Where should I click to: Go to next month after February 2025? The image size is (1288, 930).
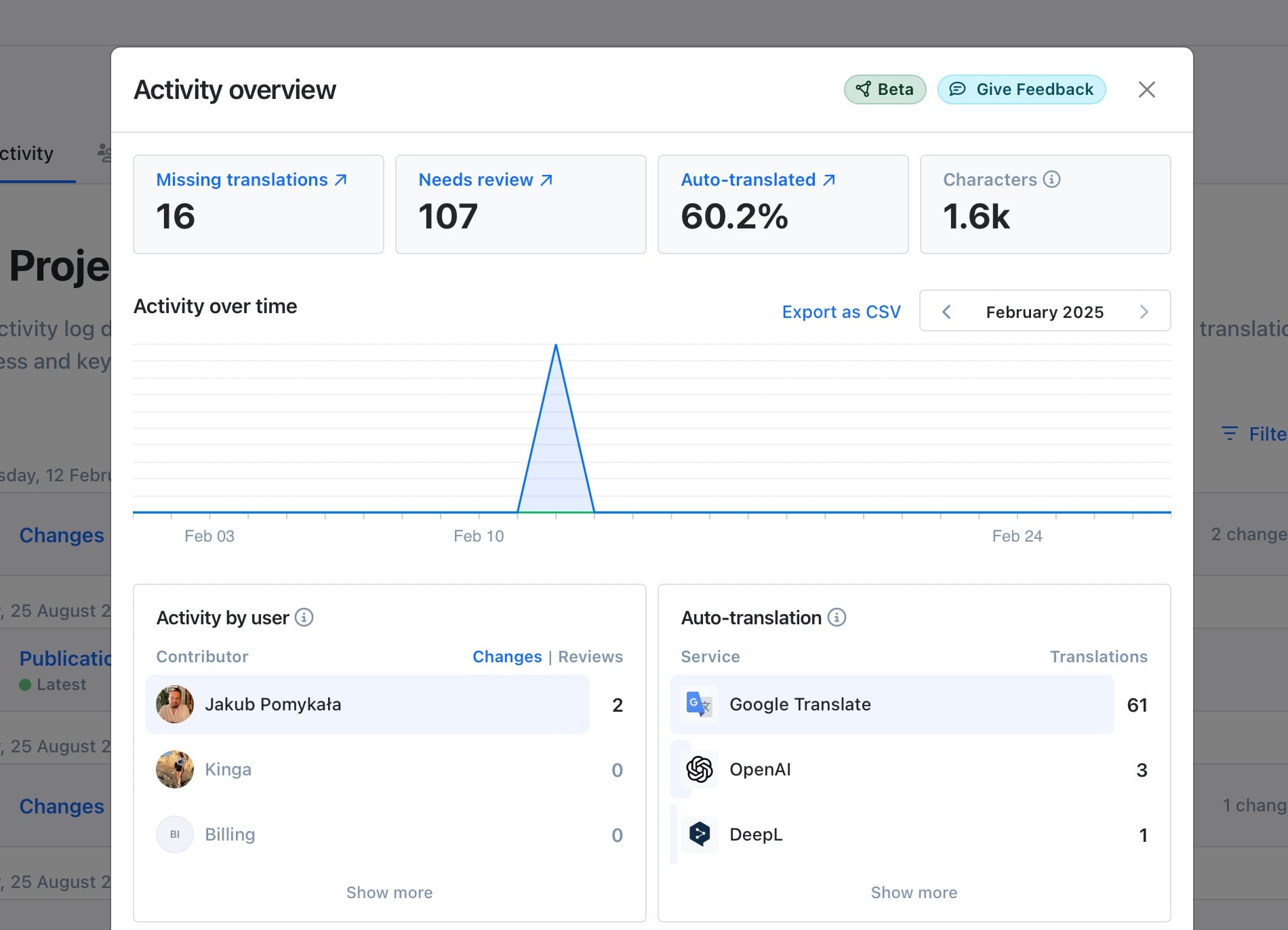tap(1144, 312)
